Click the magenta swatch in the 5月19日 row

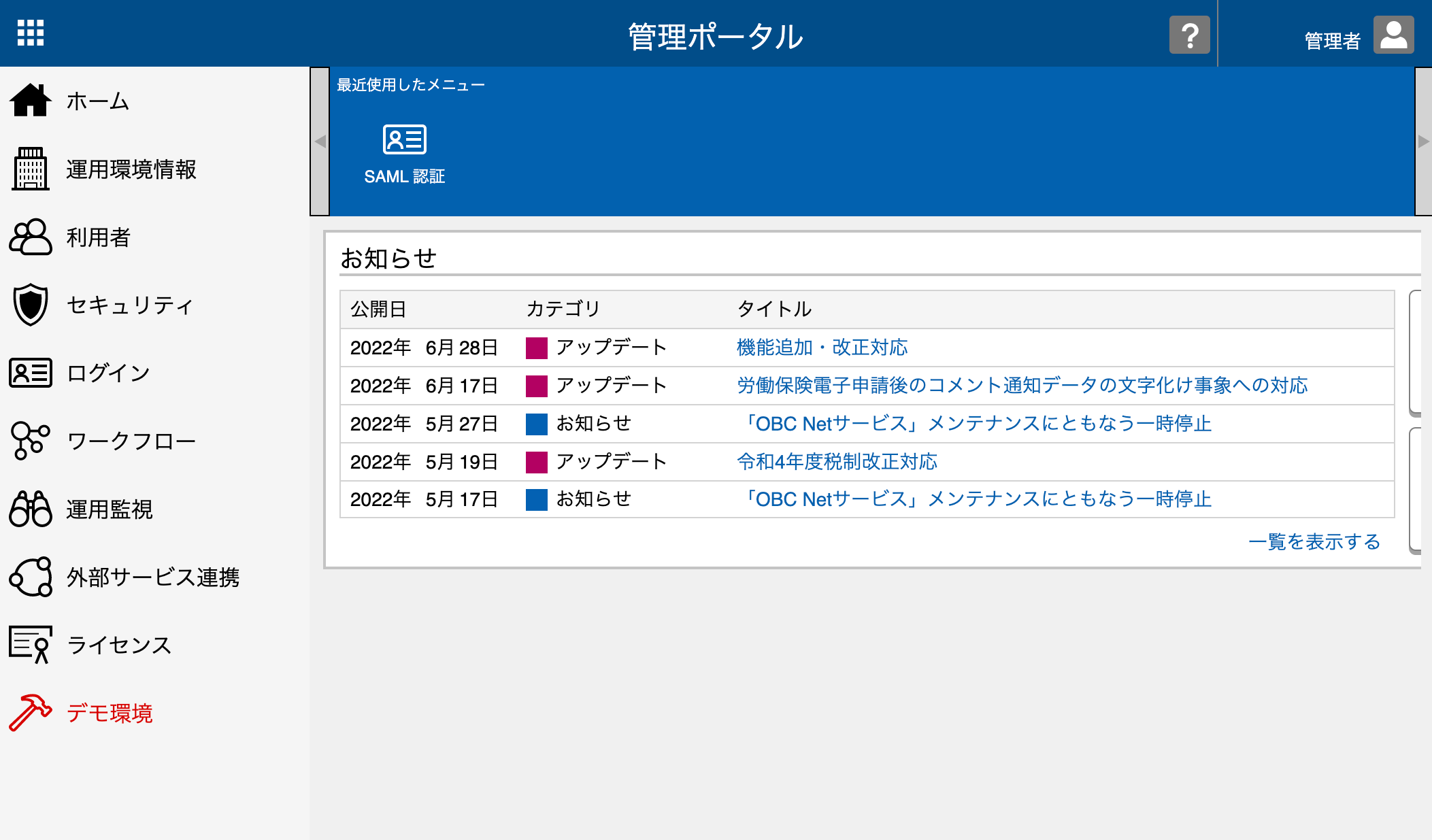point(537,463)
